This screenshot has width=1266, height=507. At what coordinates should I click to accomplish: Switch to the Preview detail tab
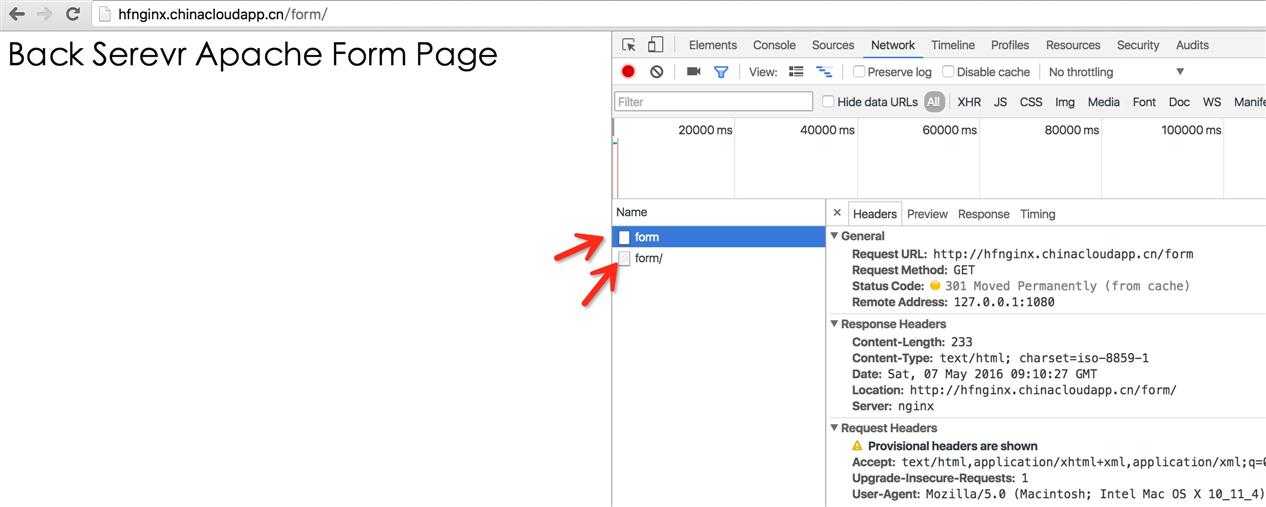point(927,214)
